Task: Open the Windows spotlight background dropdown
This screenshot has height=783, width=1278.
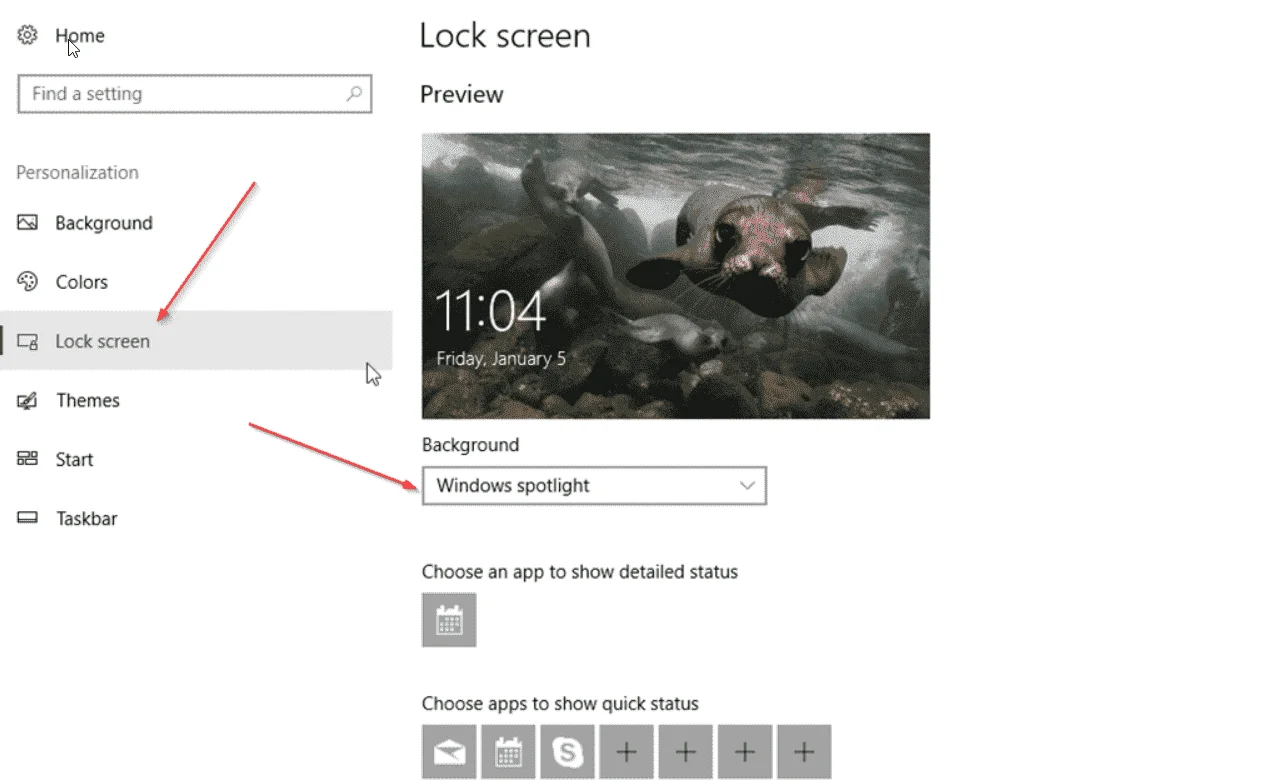Action: coord(594,486)
